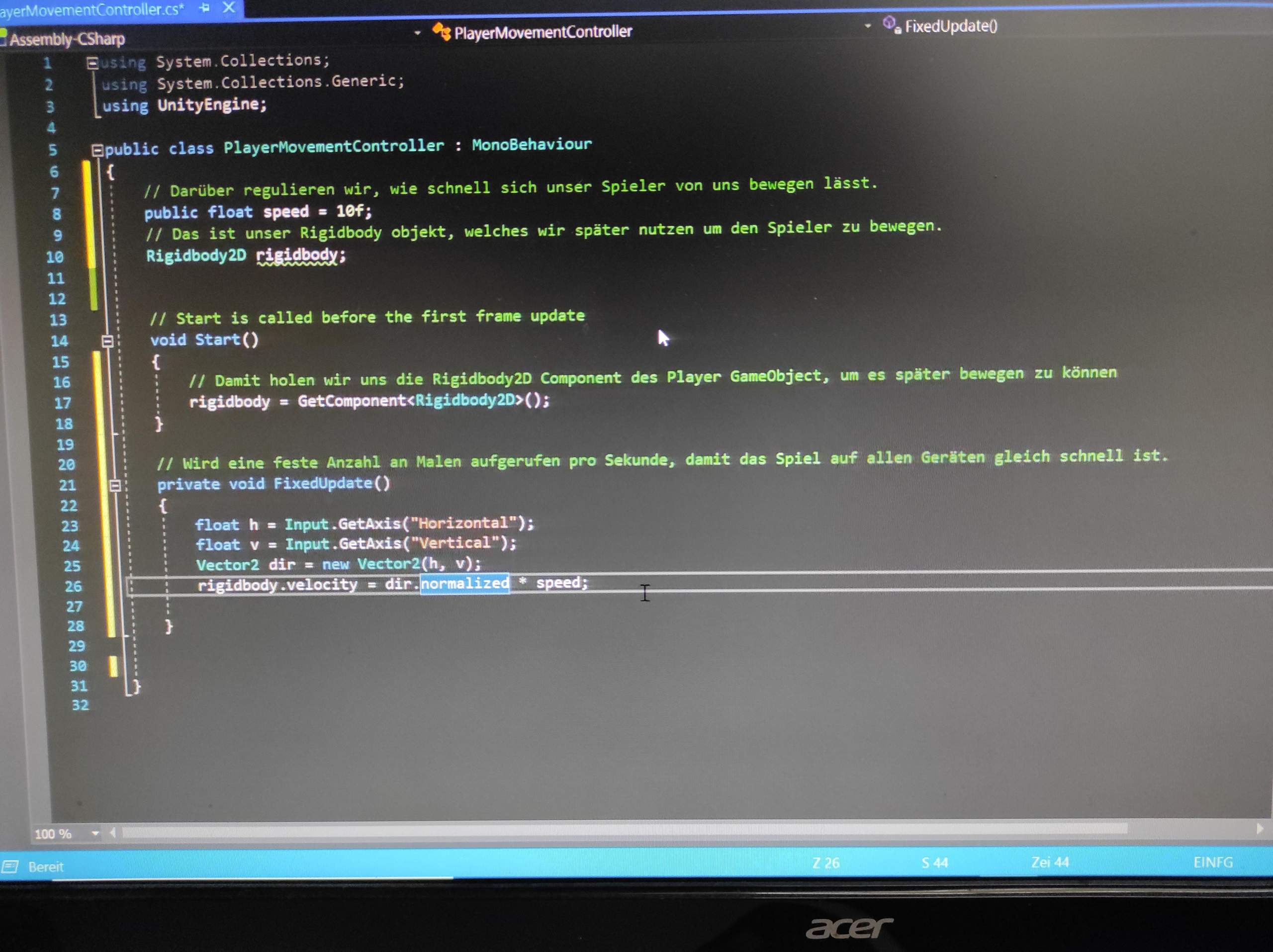This screenshot has height=952, width=1273.
Task: Click the class icon beside PlayerMovementController
Action: pos(443,32)
